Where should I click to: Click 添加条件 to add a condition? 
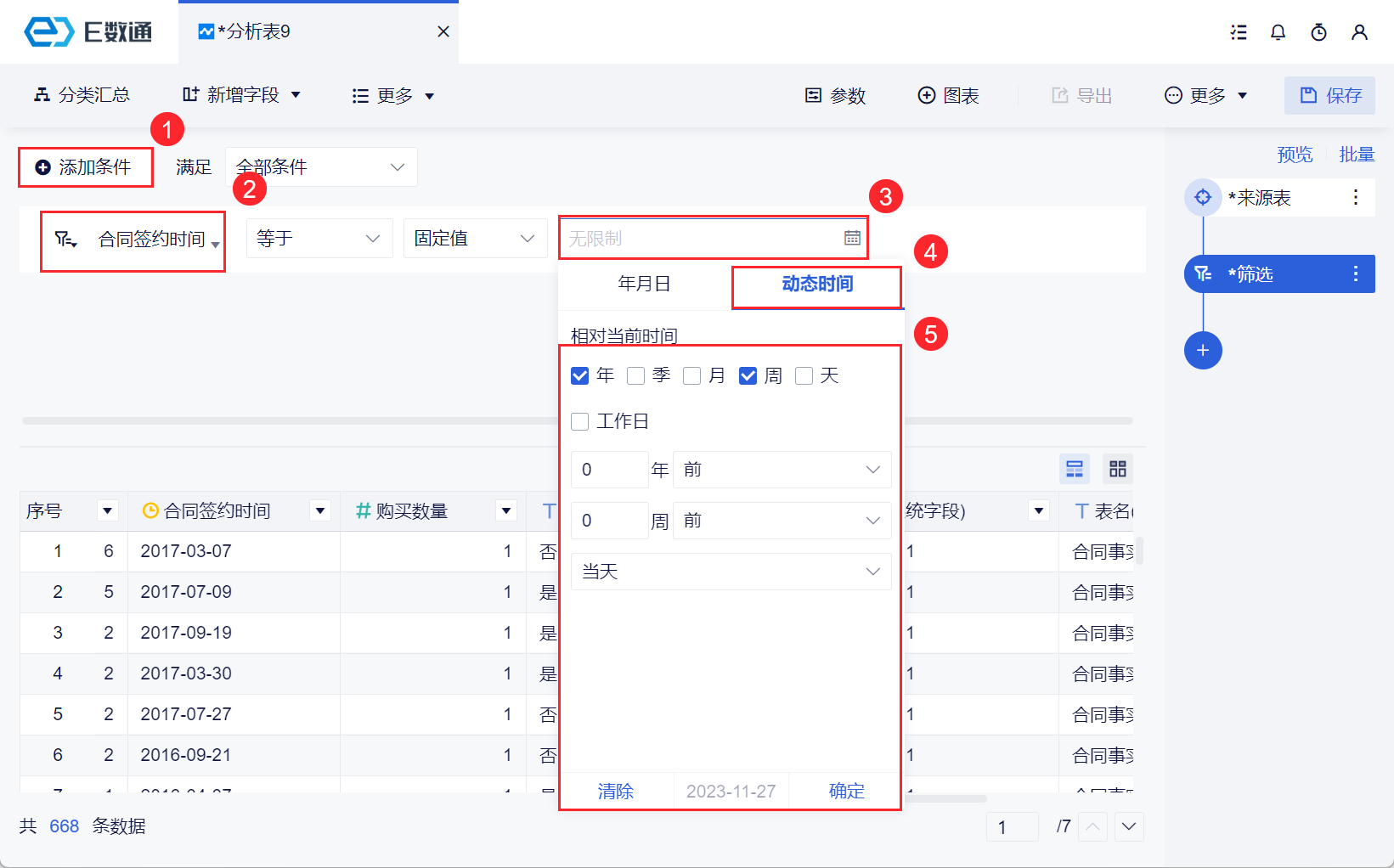(86, 167)
